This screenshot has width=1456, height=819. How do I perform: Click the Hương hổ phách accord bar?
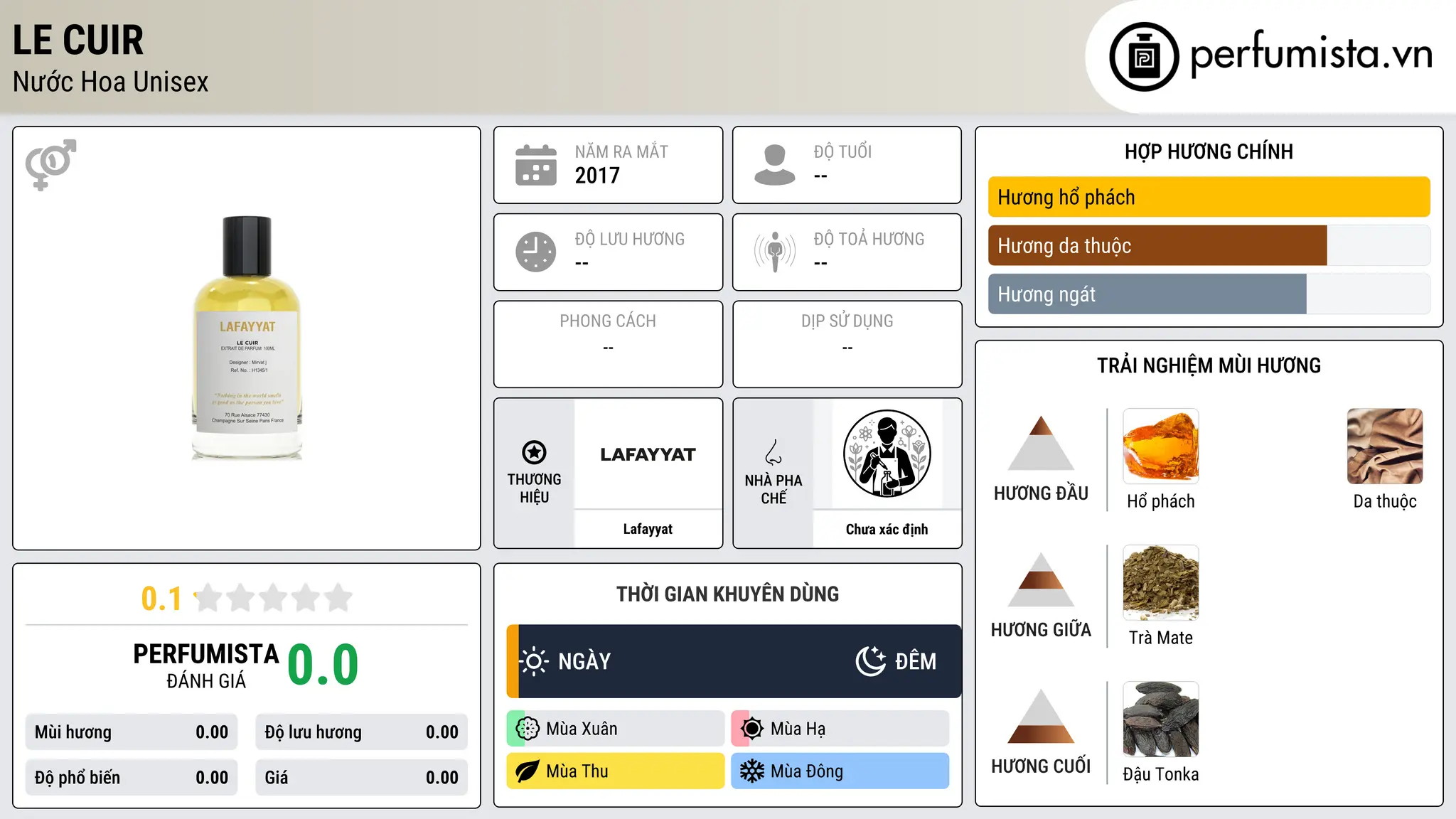click(1209, 197)
